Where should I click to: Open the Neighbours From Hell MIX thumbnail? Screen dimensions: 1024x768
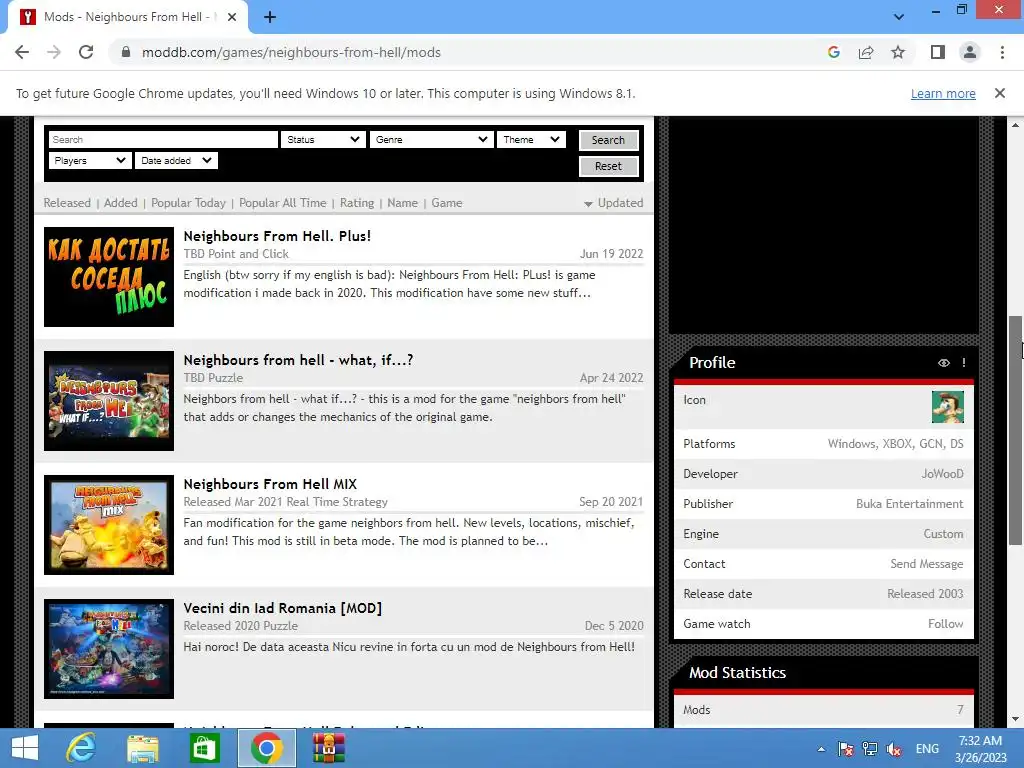point(109,525)
